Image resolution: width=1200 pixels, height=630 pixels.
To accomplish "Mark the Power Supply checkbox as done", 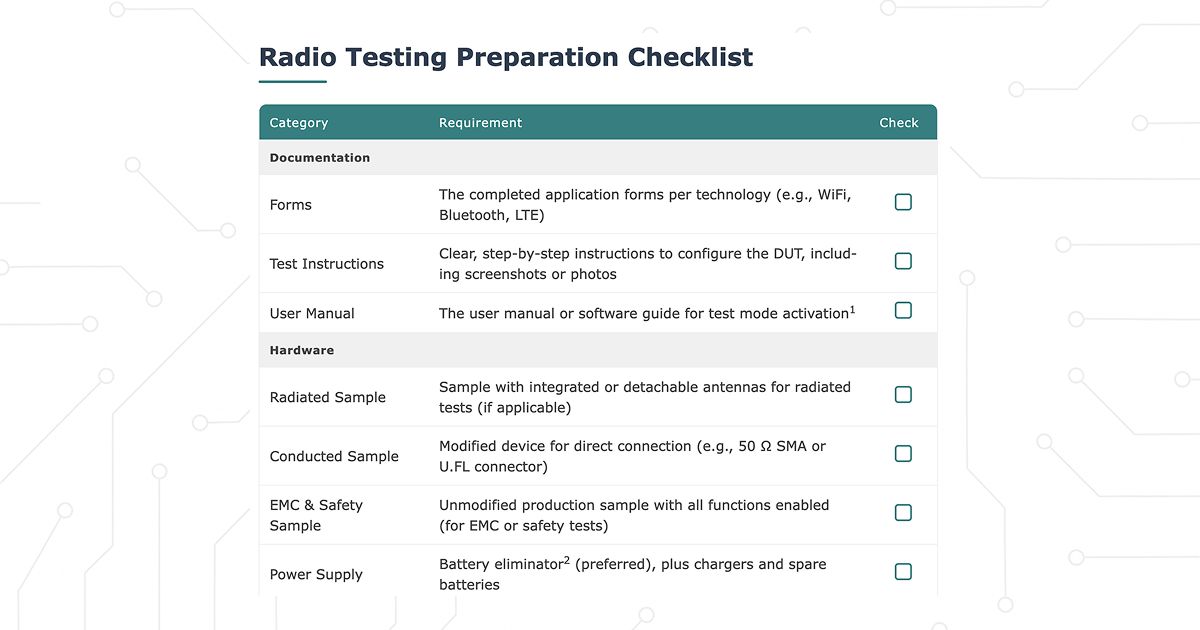I will pyautogui.click(x=903, y=571).
